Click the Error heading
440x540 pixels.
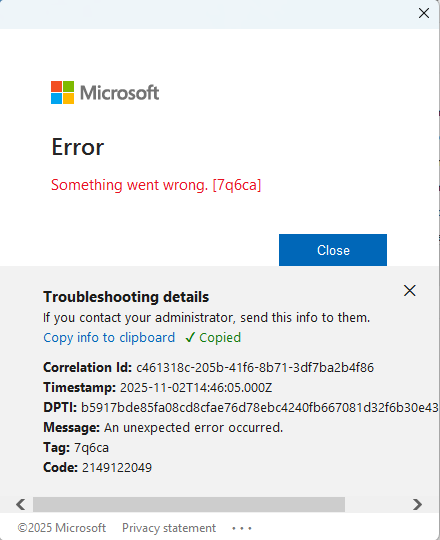[77, 147]
